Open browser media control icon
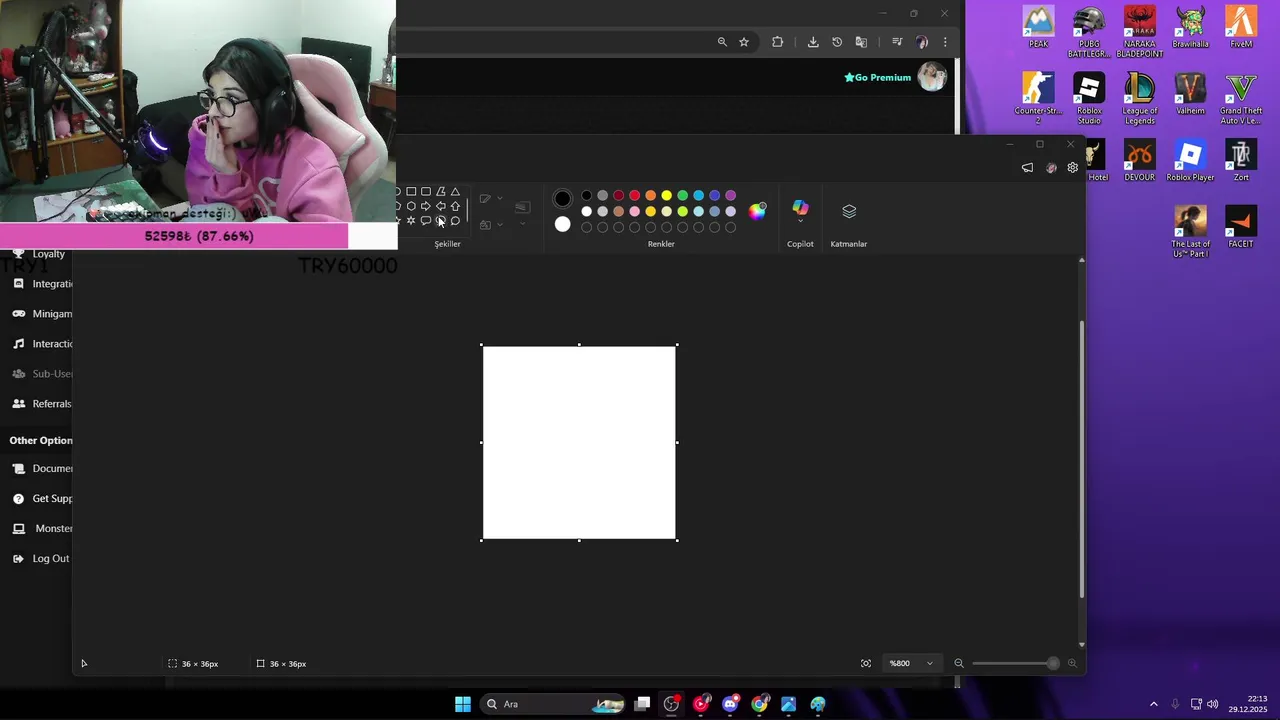This screenshot has width=1280, height=720. click(x=897, y=42)
